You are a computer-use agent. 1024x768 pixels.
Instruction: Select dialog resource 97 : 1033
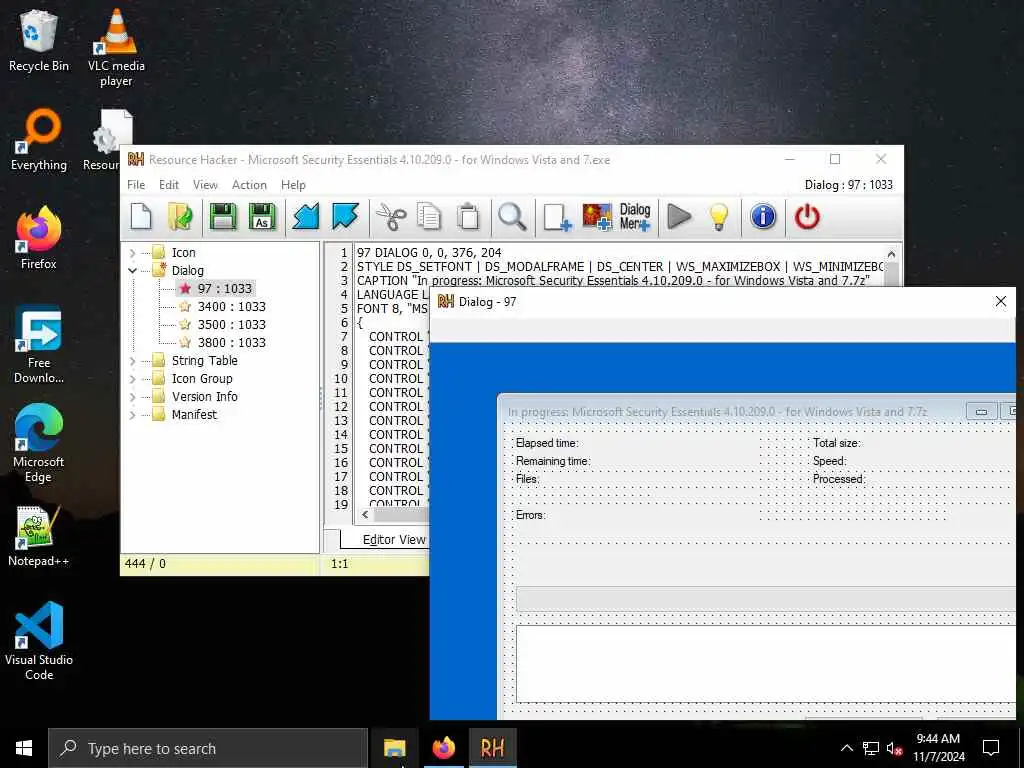225,289
